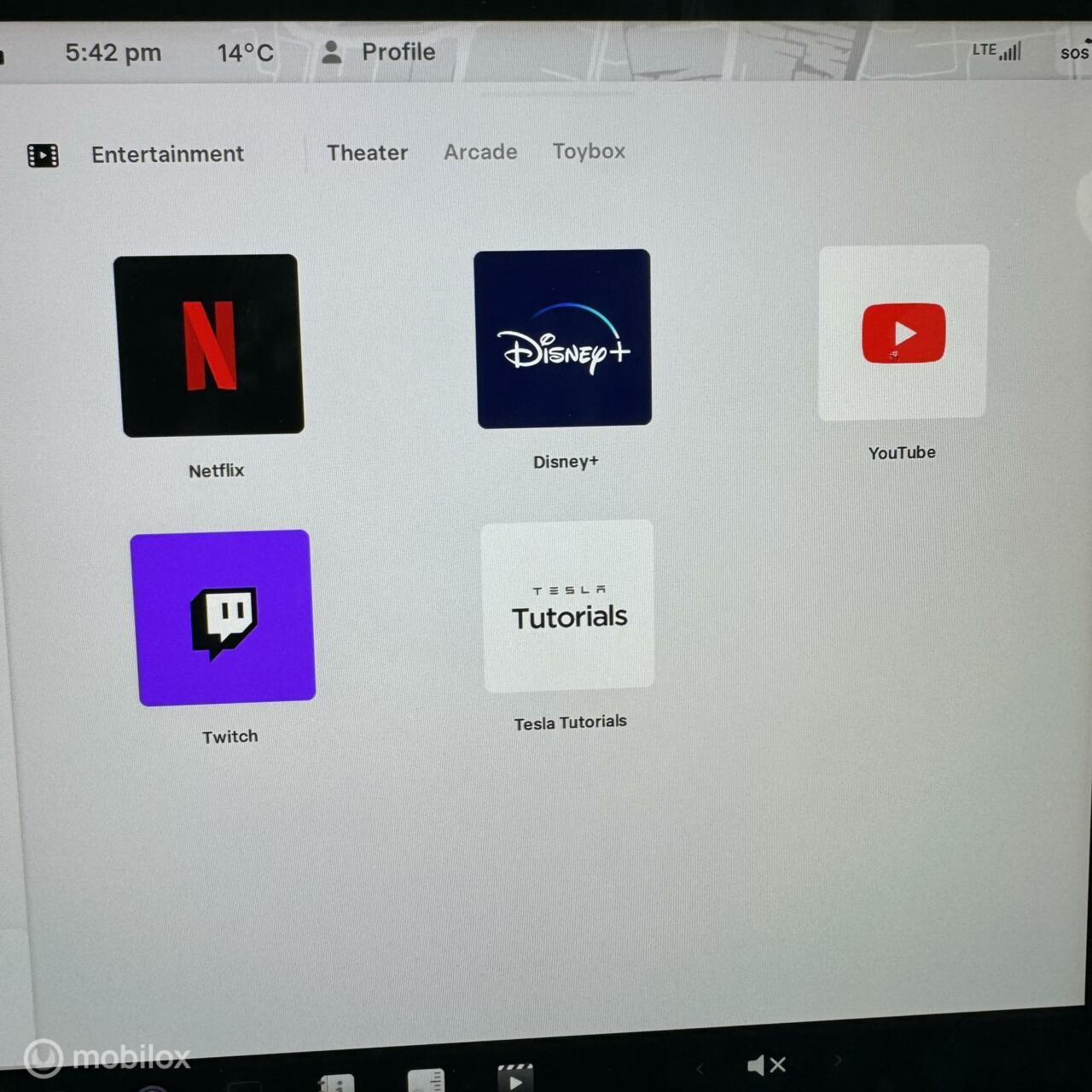Tap the LTE signal strength indicator
Screen dimensions: 1092x1092
(996, 50)
